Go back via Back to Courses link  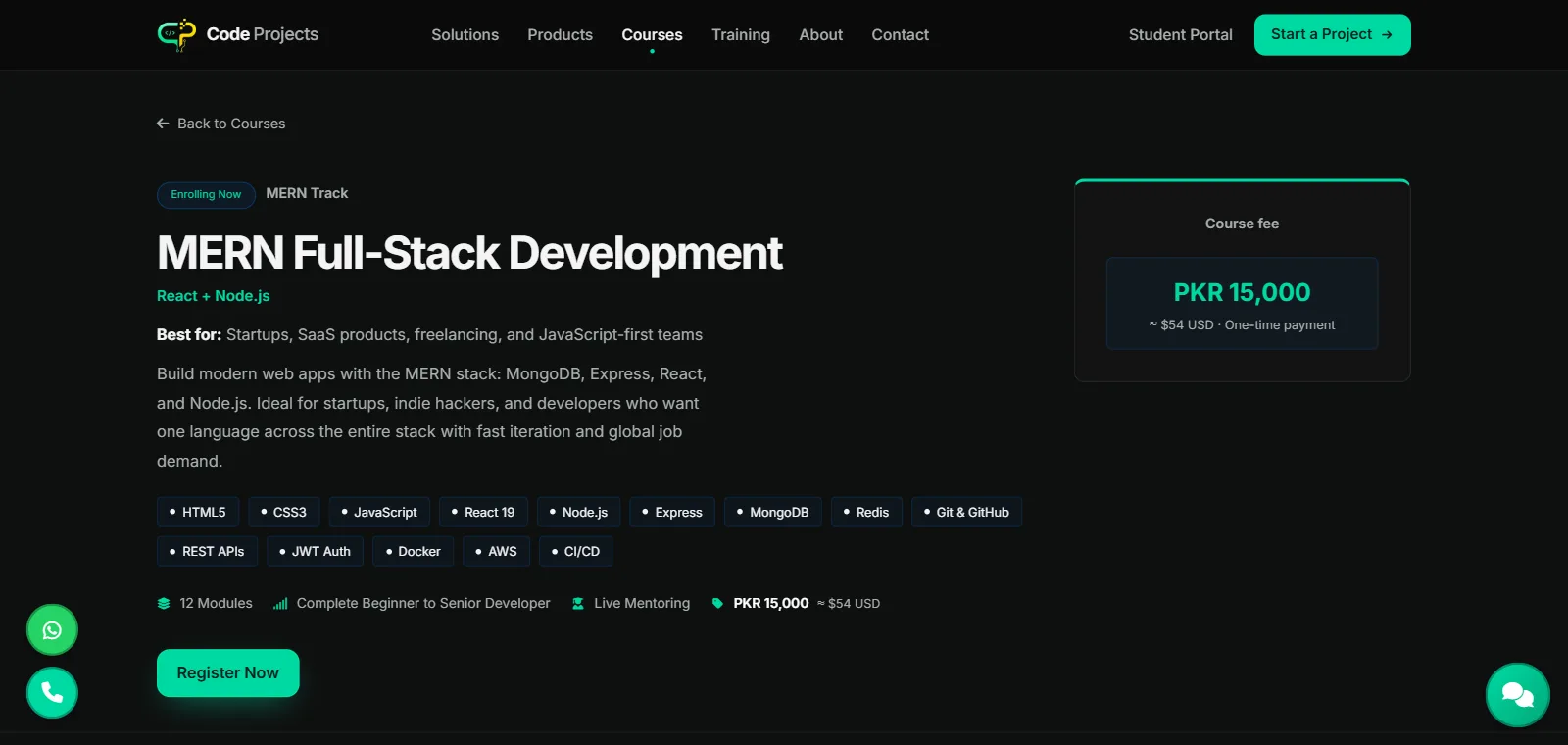click(220, 124)
